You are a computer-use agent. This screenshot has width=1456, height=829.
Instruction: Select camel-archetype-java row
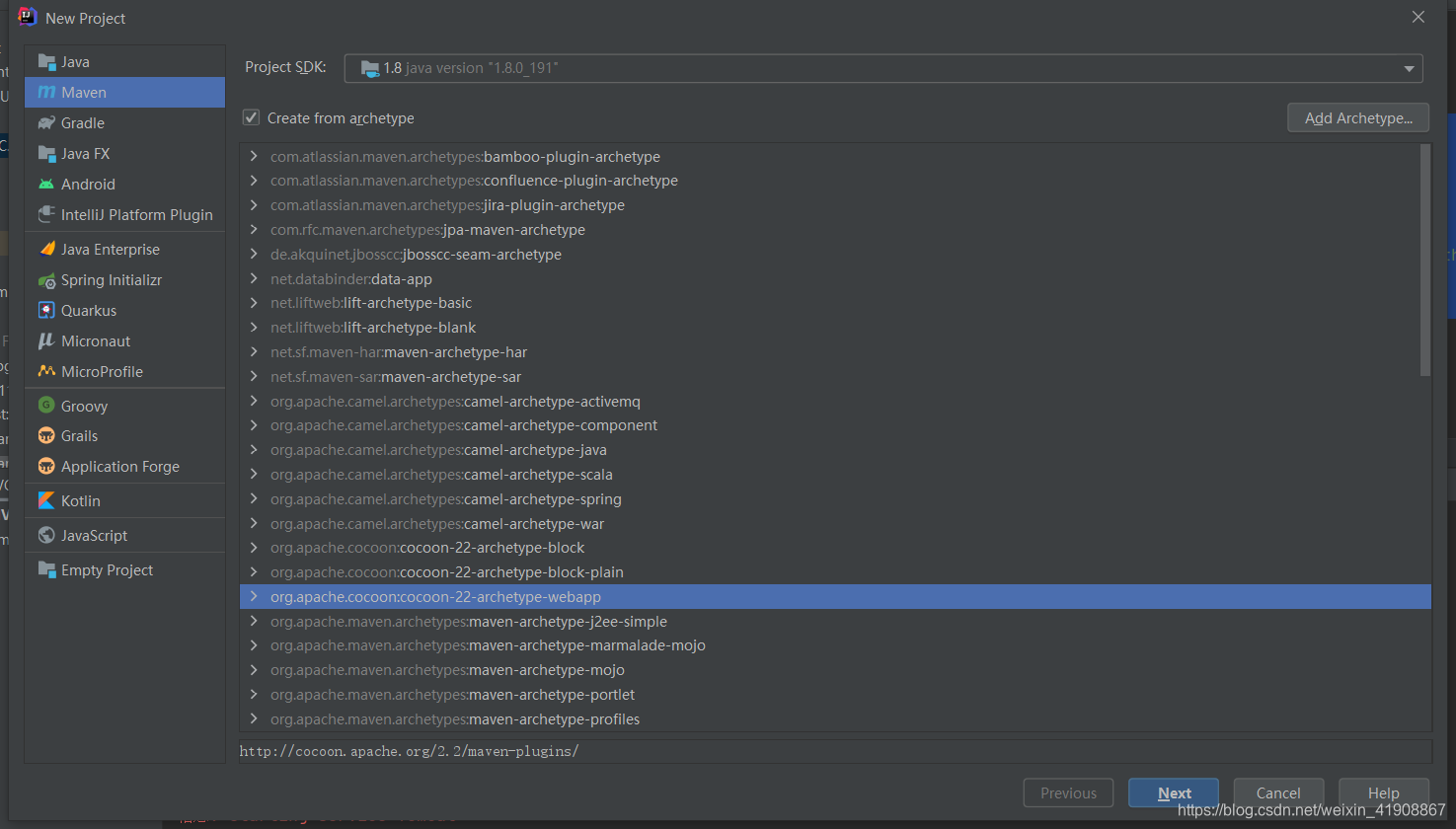click(x=835, y=450)
